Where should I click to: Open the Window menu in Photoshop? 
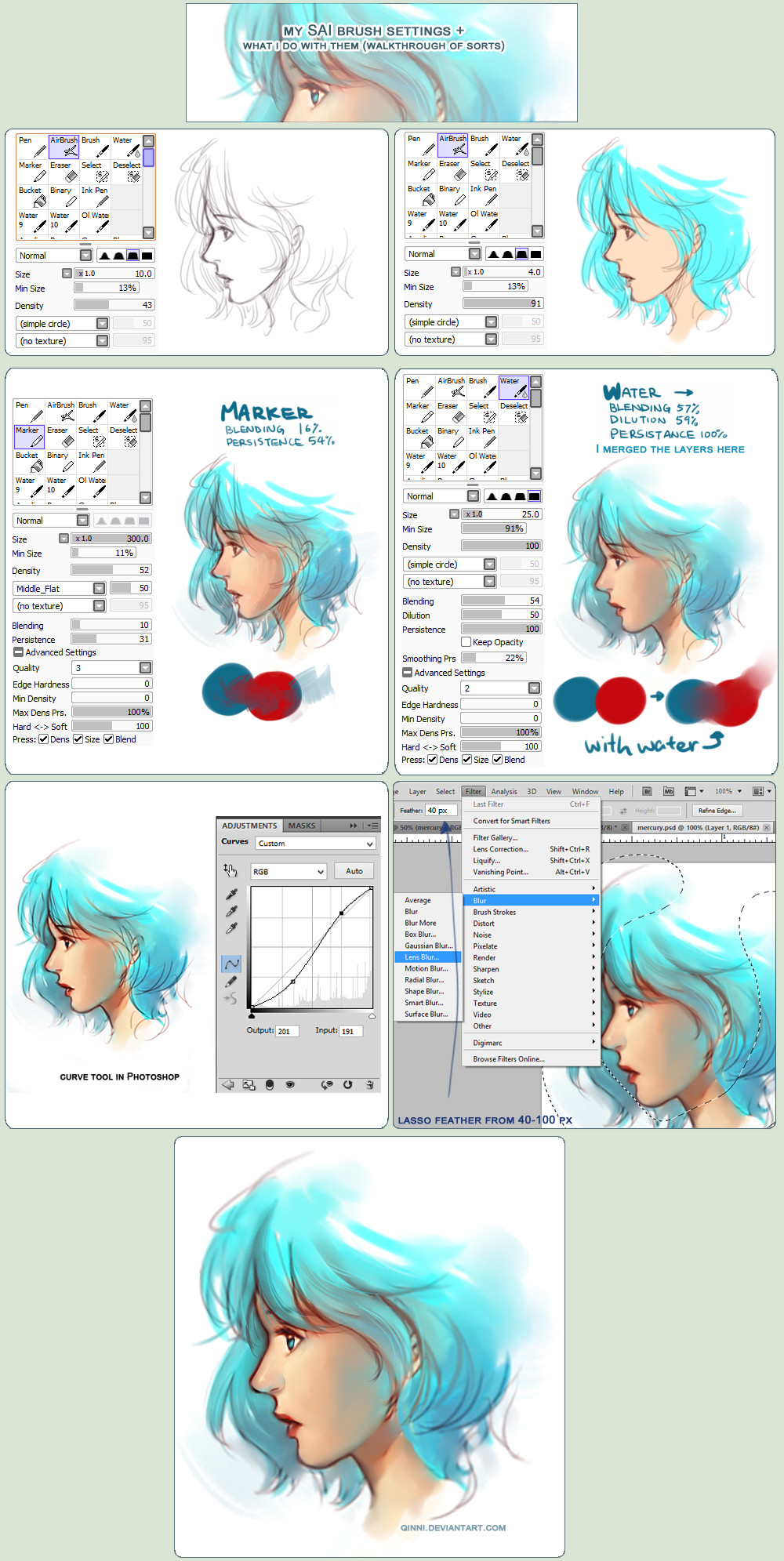585,791
